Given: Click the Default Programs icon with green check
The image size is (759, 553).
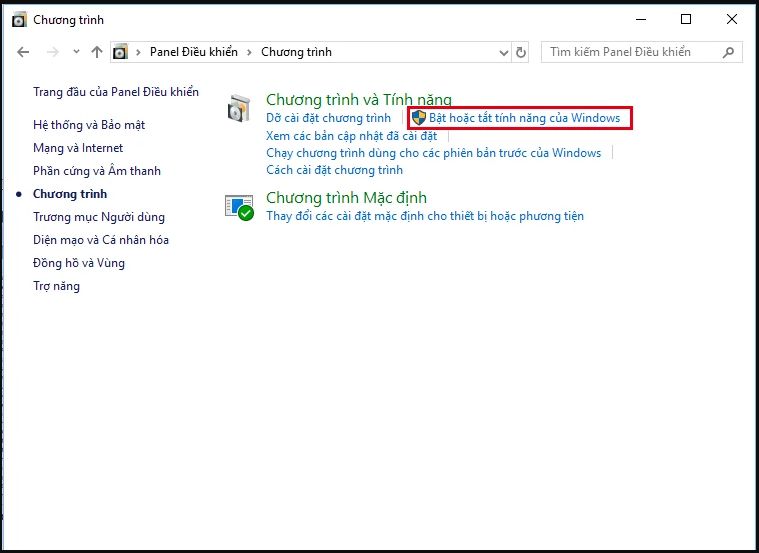Looking at the screenshot, I should [240, 207].
